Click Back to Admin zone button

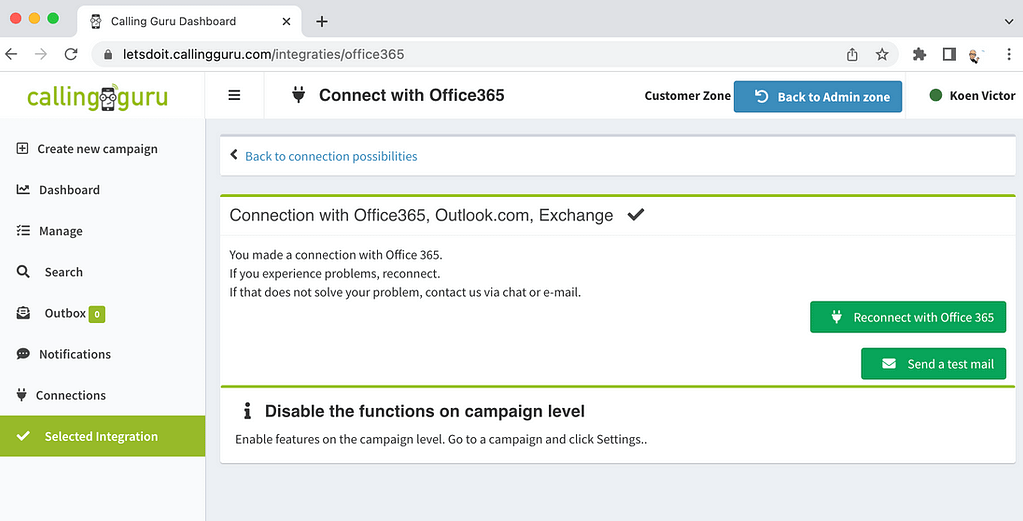(818, 97)
